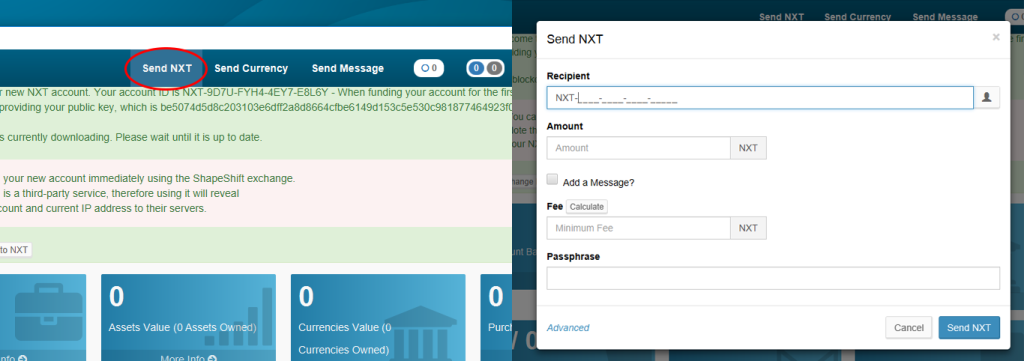This screenshot has height=361, width=1024.
Task: Click the NXT unit label beside Amount
Action: [748, 148]
